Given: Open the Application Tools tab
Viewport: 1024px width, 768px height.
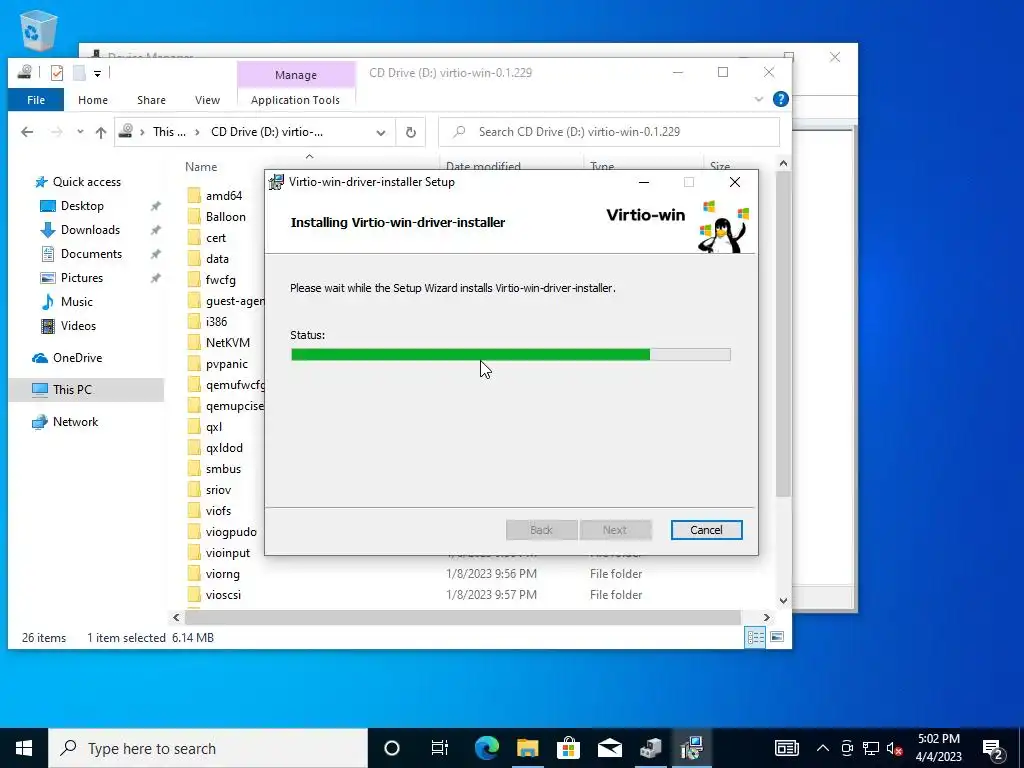Looking at the screenshot, I should click(295, 100).
